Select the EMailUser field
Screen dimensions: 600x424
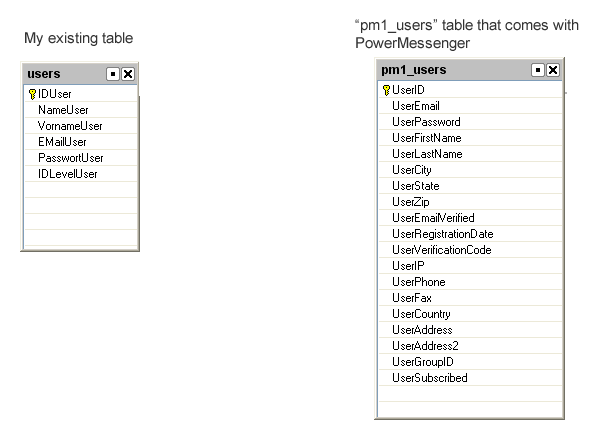(x=81, y=142)
